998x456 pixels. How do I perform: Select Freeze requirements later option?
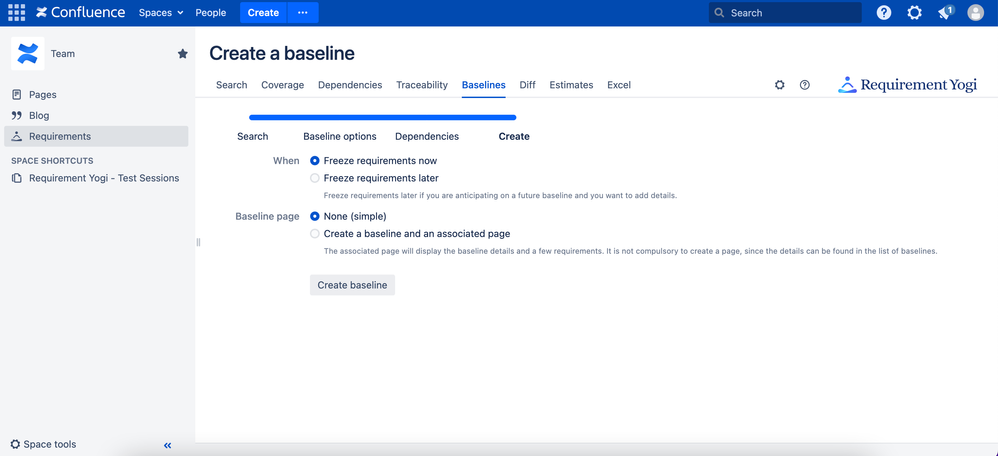point(314,178)
